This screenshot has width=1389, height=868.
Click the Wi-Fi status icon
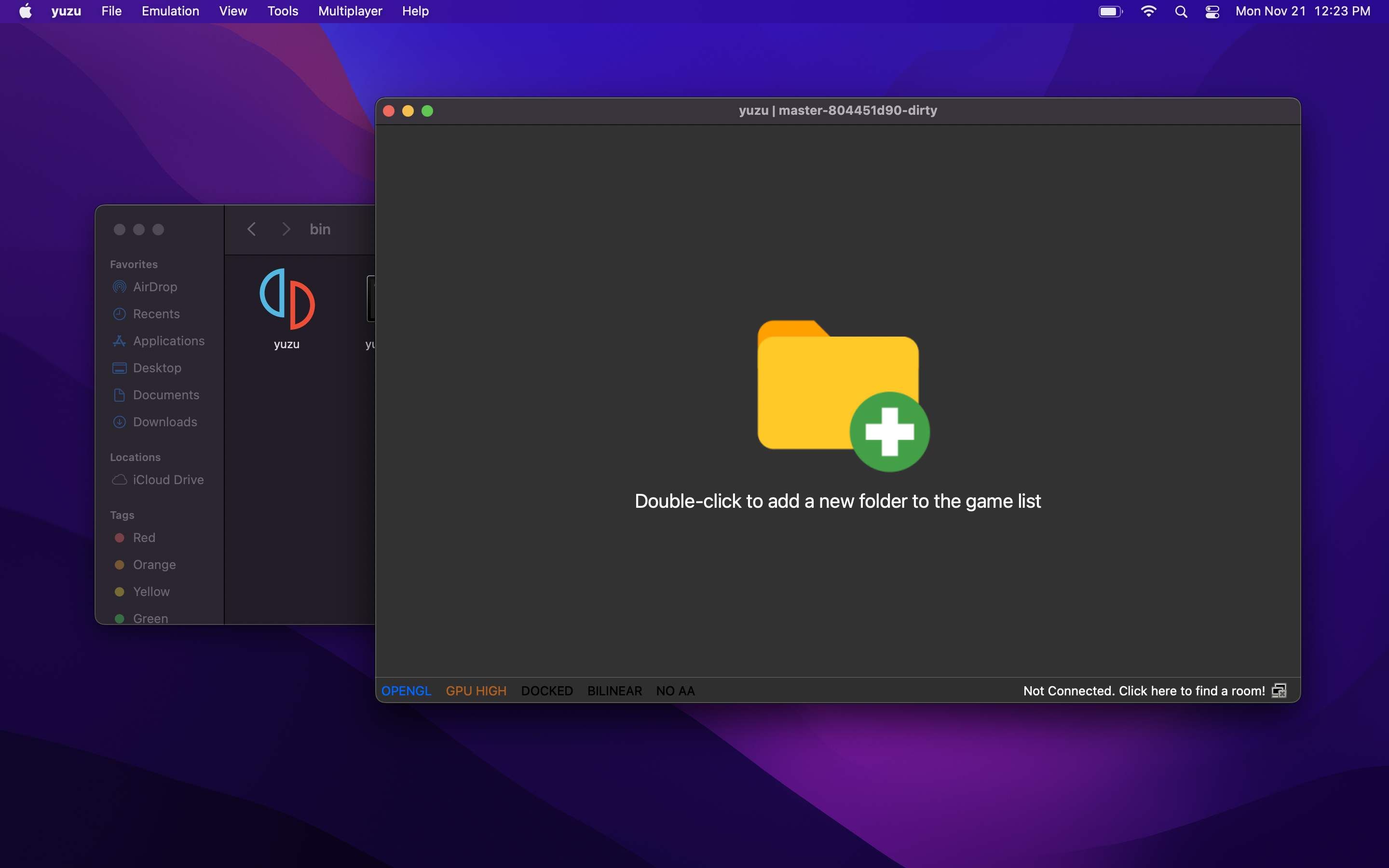click(1148, 12)
